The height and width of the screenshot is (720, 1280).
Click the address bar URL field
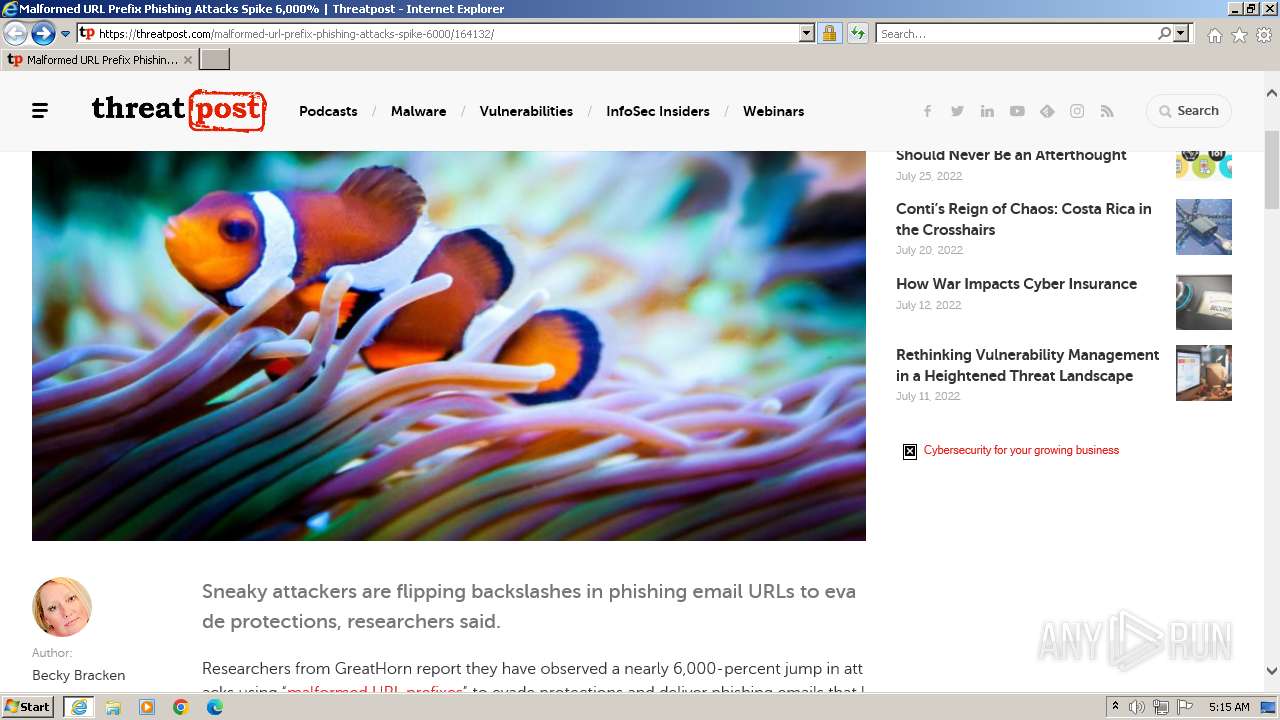click(x=447, y=33)
